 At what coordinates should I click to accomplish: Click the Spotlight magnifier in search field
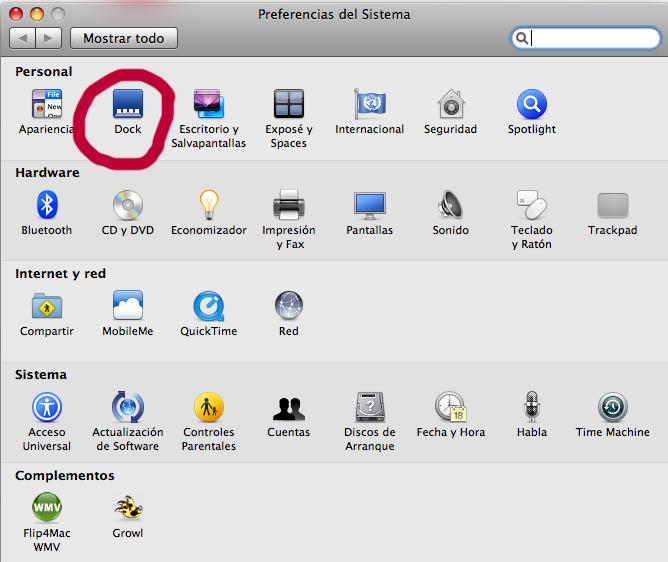point(522,38)
